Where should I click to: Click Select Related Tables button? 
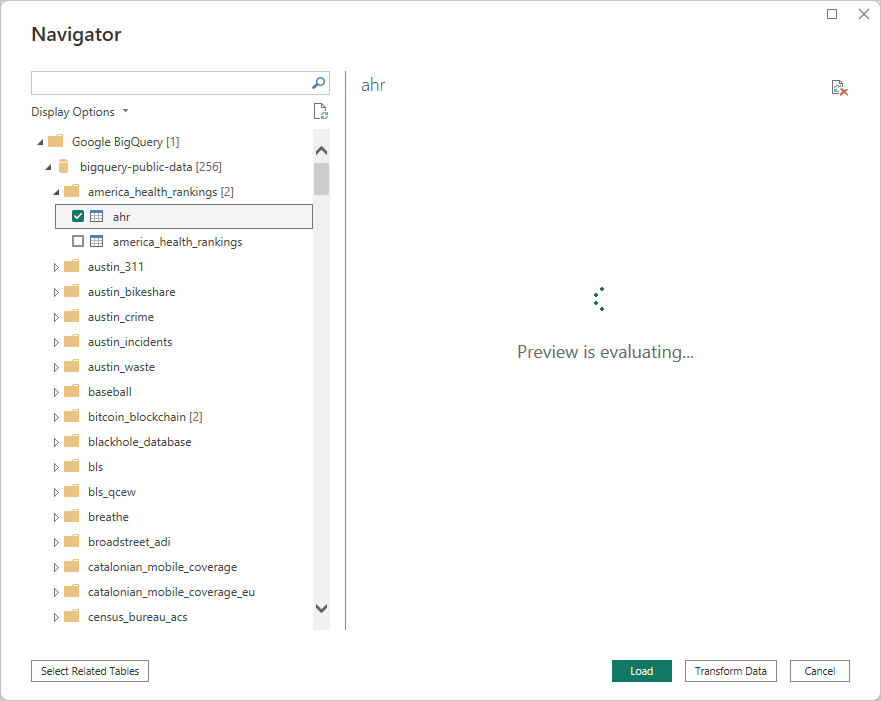pyautogui.click(x=90, y=671)
